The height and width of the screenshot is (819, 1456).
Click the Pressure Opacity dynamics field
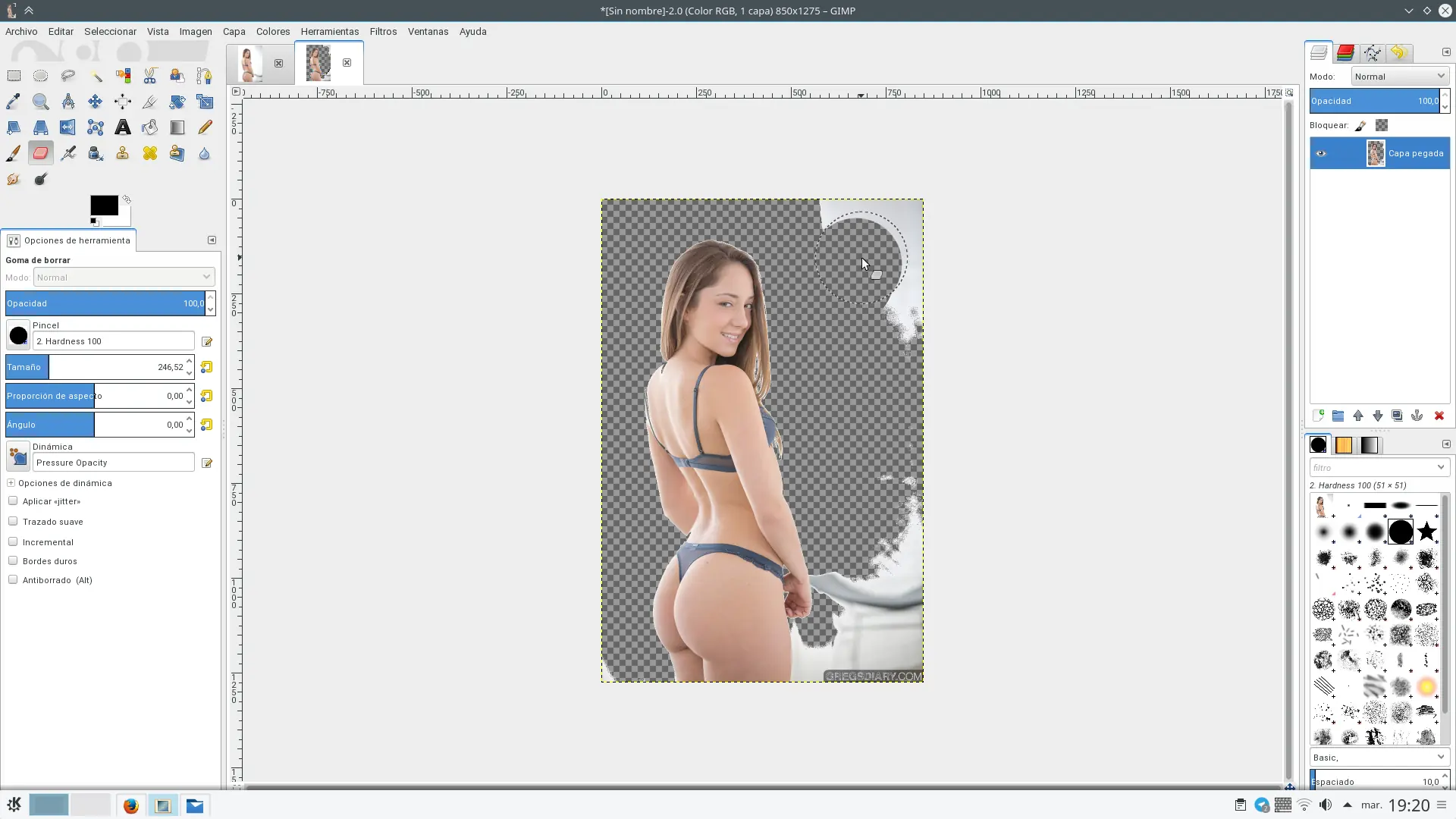114,463
